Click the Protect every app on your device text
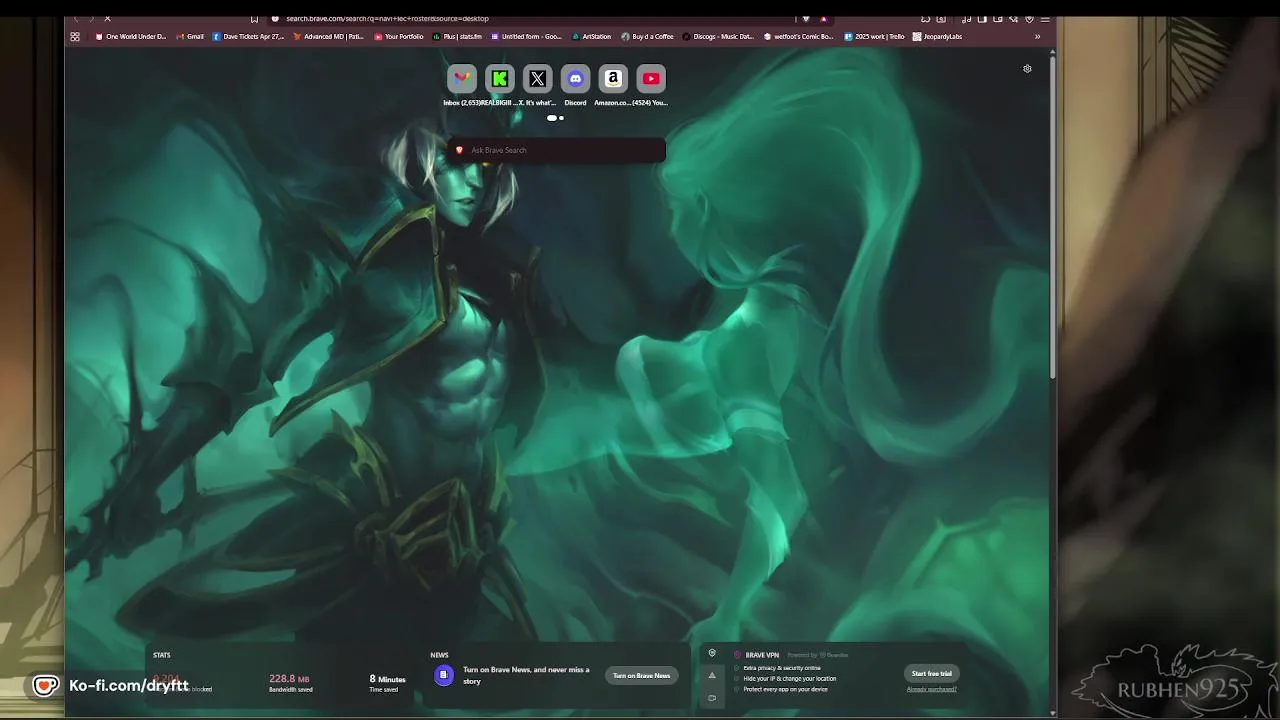This screenshot has height=720, width=1280. pyautogui.click(x=785, y=689)
